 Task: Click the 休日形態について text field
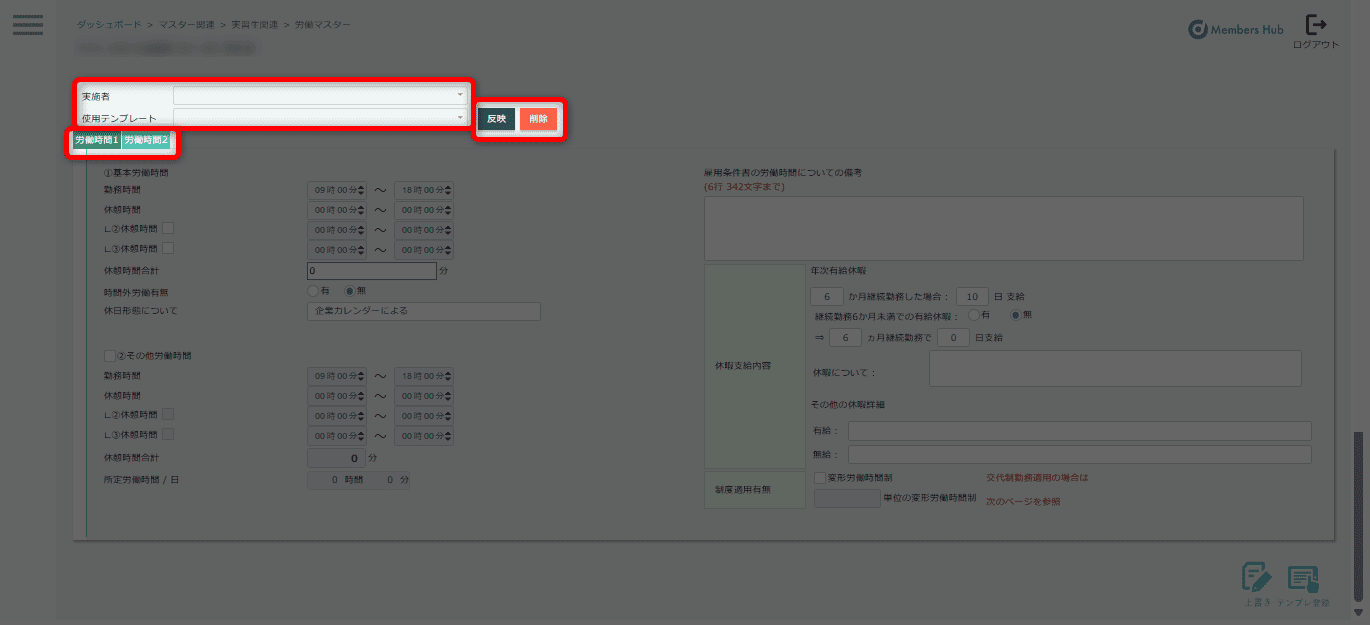pyautogui.click(x=423, y=311)
